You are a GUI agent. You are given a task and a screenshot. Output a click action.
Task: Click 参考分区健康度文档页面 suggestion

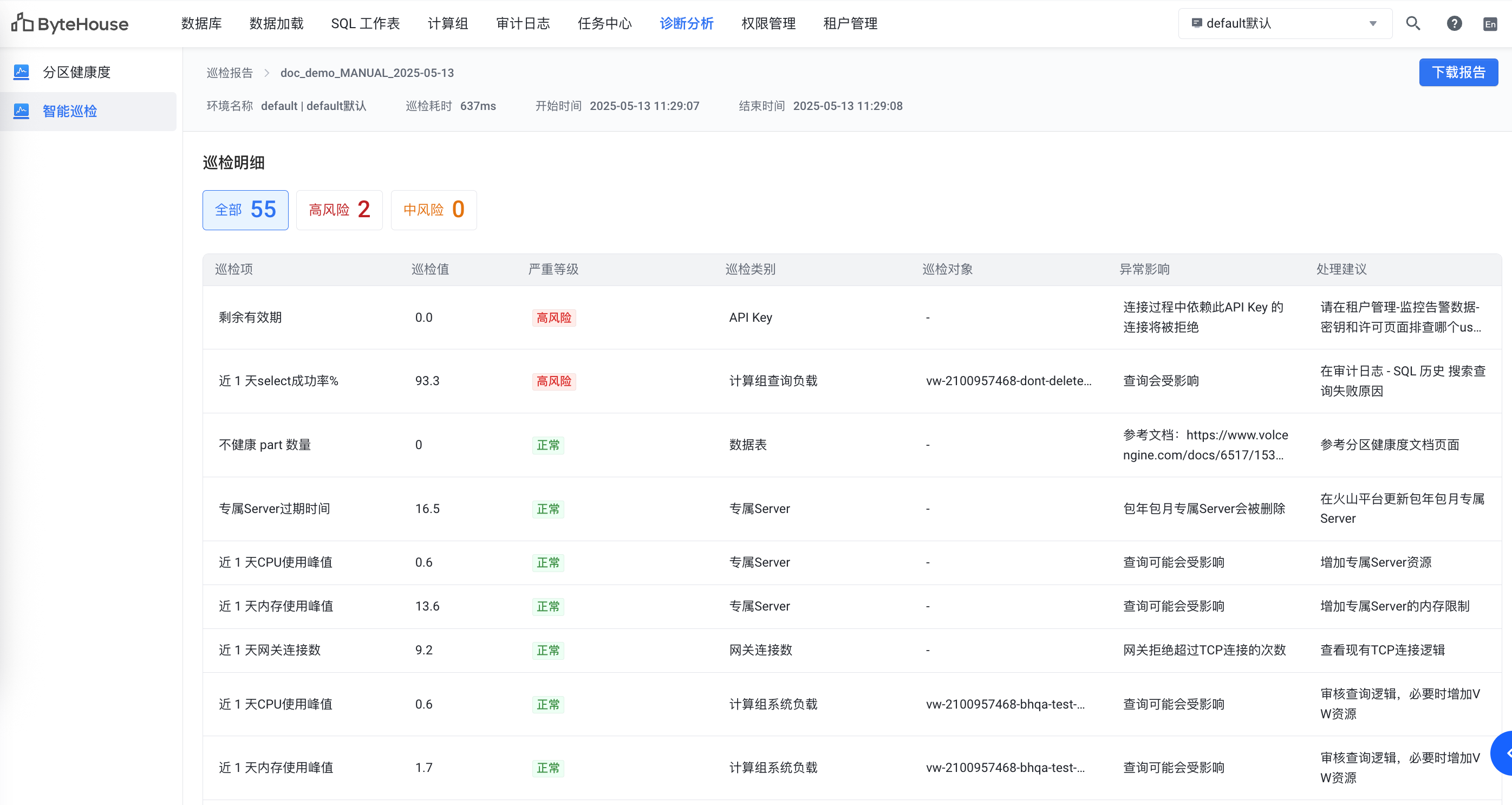pyautogui.click(x=1390, y=445)
